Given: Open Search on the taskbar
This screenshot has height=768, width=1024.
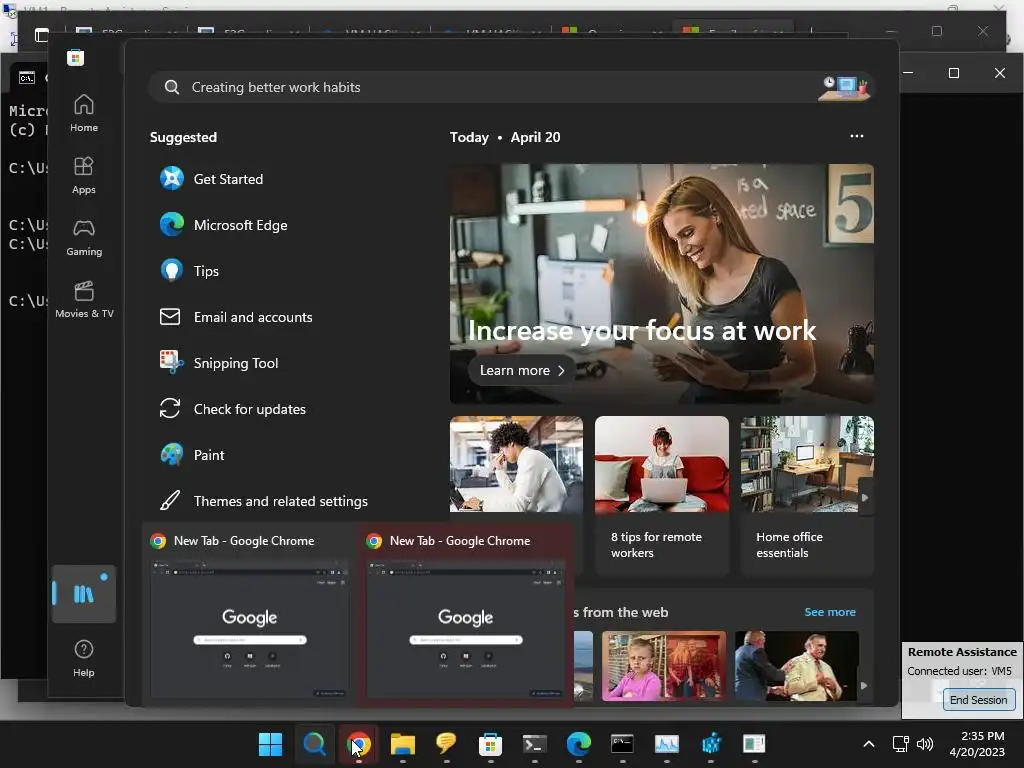Looking at the screenshot, I should [x=314, y=744].
